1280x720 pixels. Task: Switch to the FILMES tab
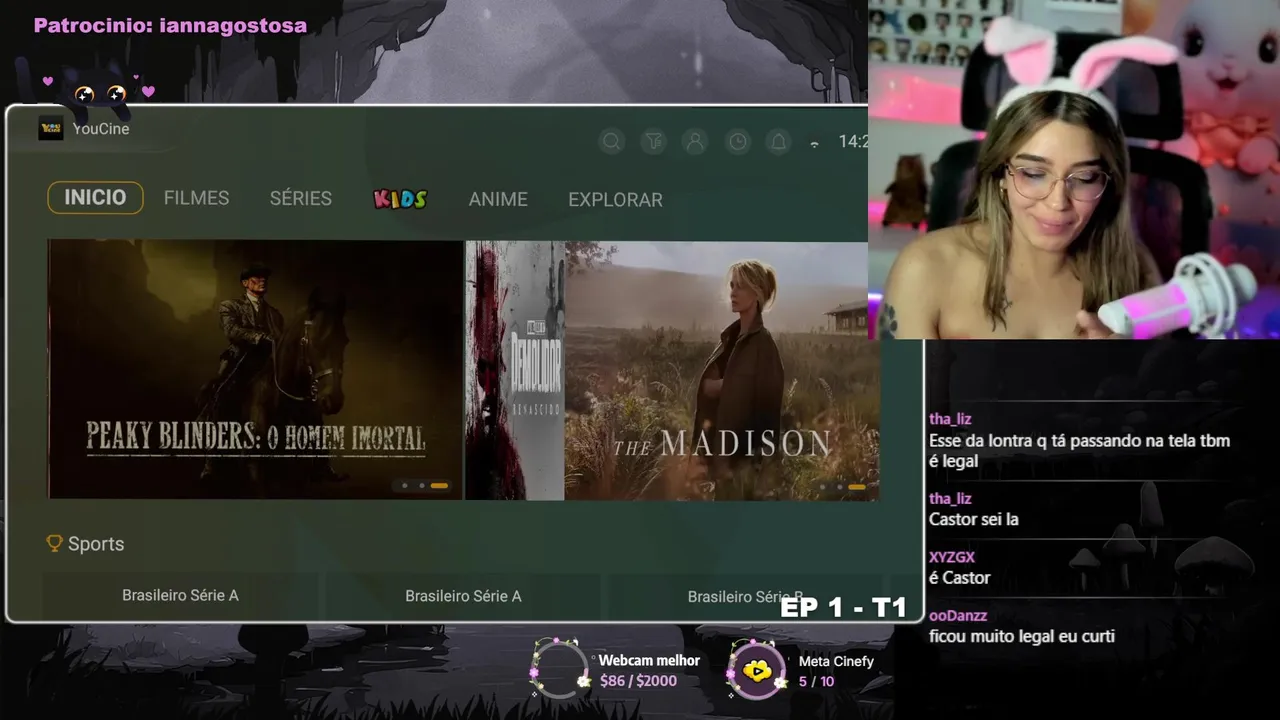click(x=196, y=198)
